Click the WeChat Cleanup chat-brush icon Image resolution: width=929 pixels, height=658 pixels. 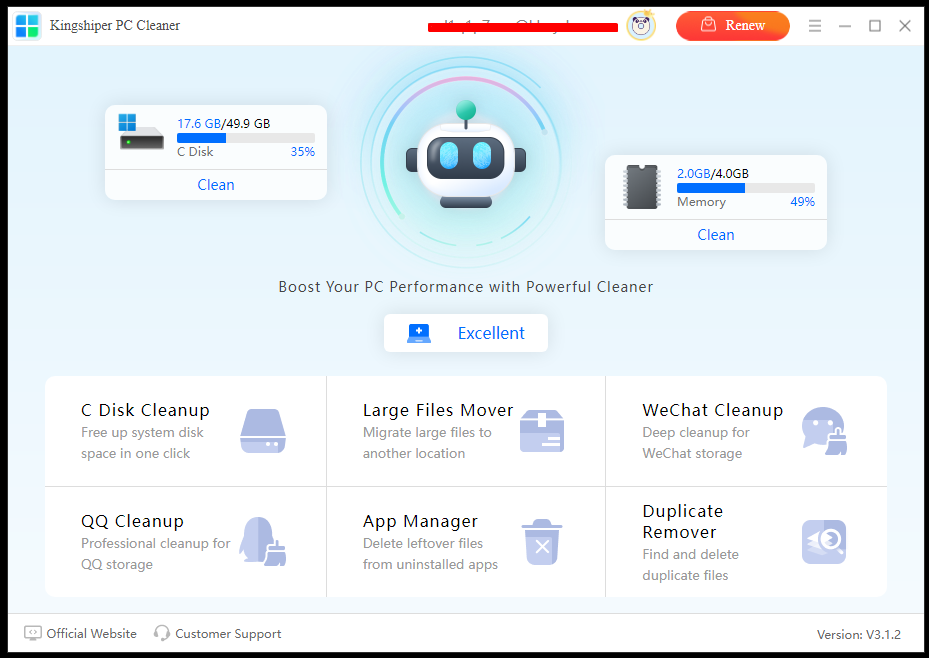point(824,431)
